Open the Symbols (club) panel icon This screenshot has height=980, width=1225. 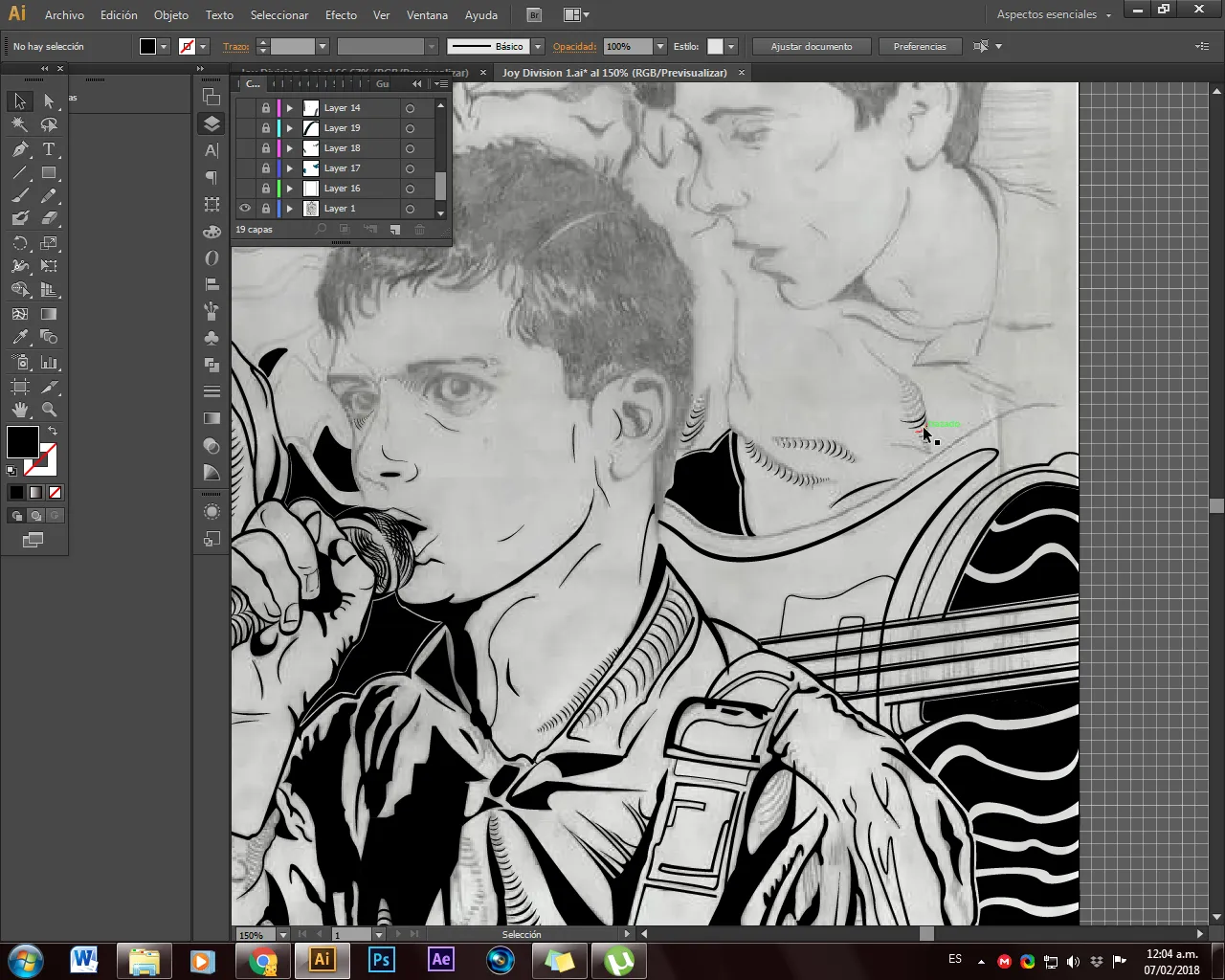point(212,338)
